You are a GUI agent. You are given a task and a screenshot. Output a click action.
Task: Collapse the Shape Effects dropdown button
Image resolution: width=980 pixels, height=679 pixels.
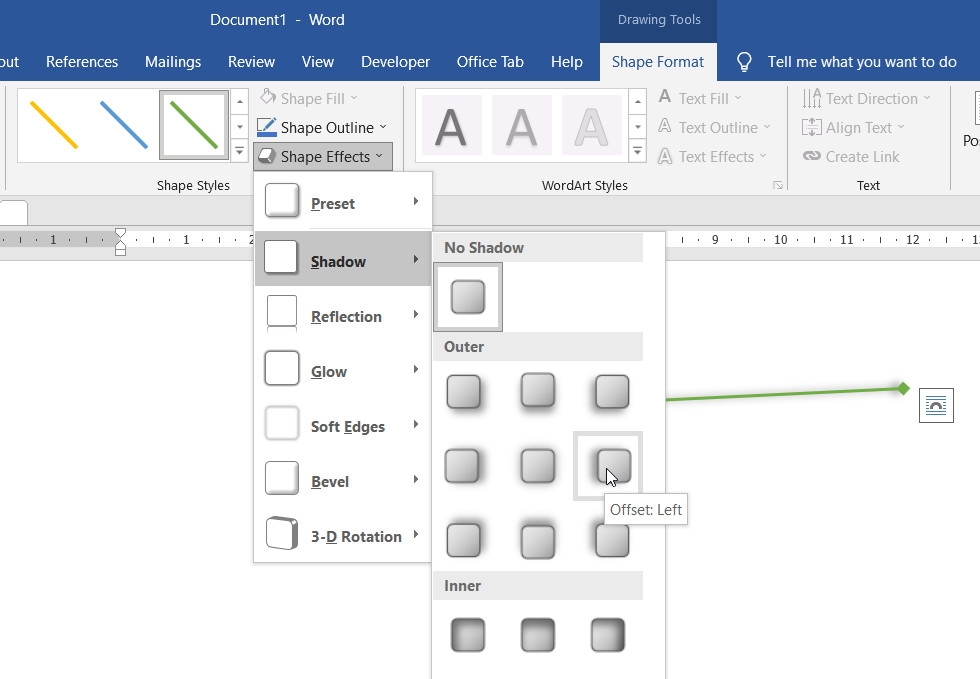point(322,156)
